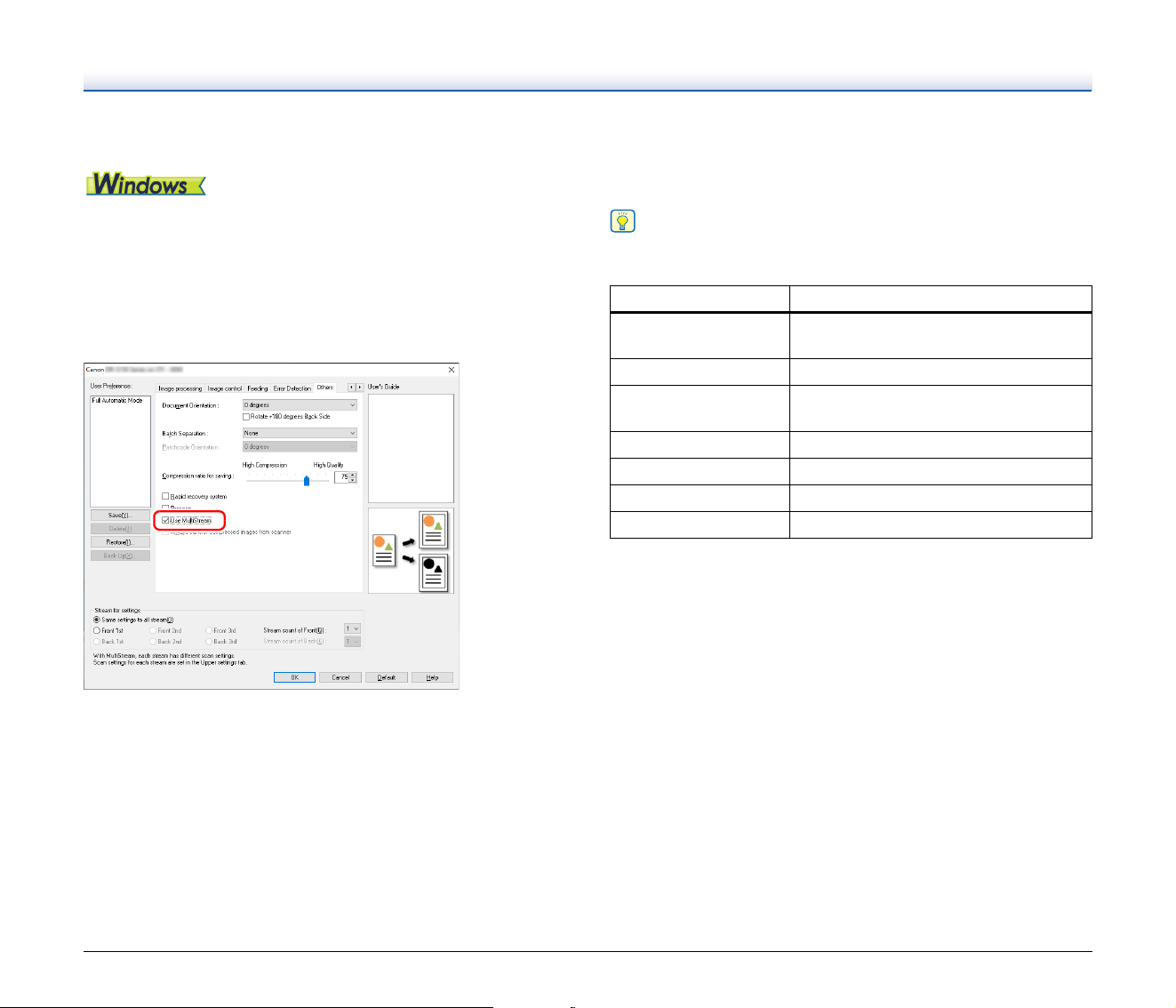The image size is (1176, 1008).
Task: Click the Save user preference button
Action: click(120, 516)
